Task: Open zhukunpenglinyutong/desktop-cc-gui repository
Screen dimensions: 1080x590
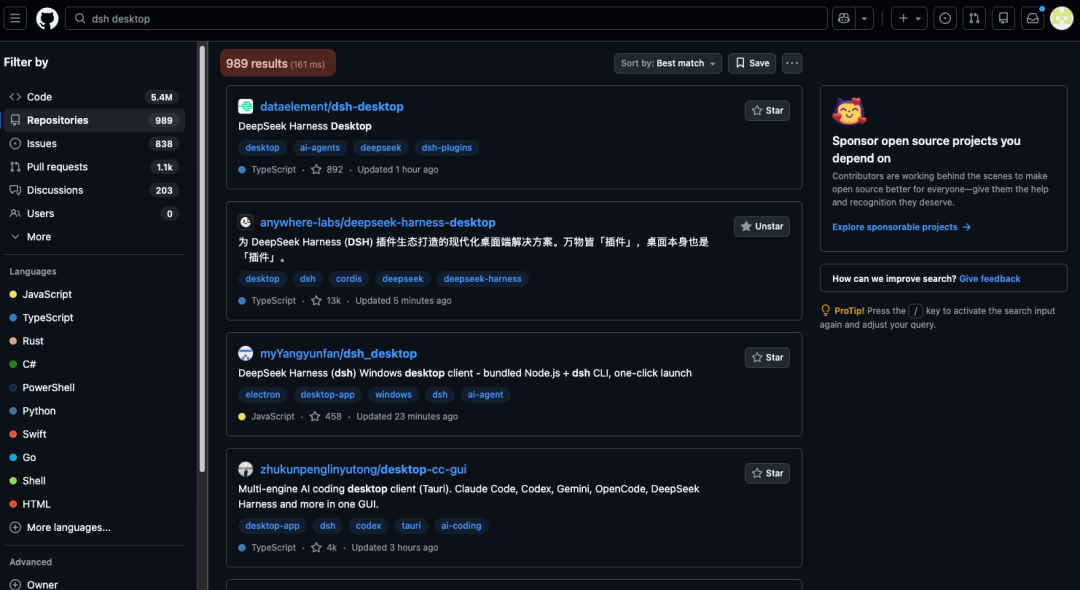Action: click(x=363, y=470)
